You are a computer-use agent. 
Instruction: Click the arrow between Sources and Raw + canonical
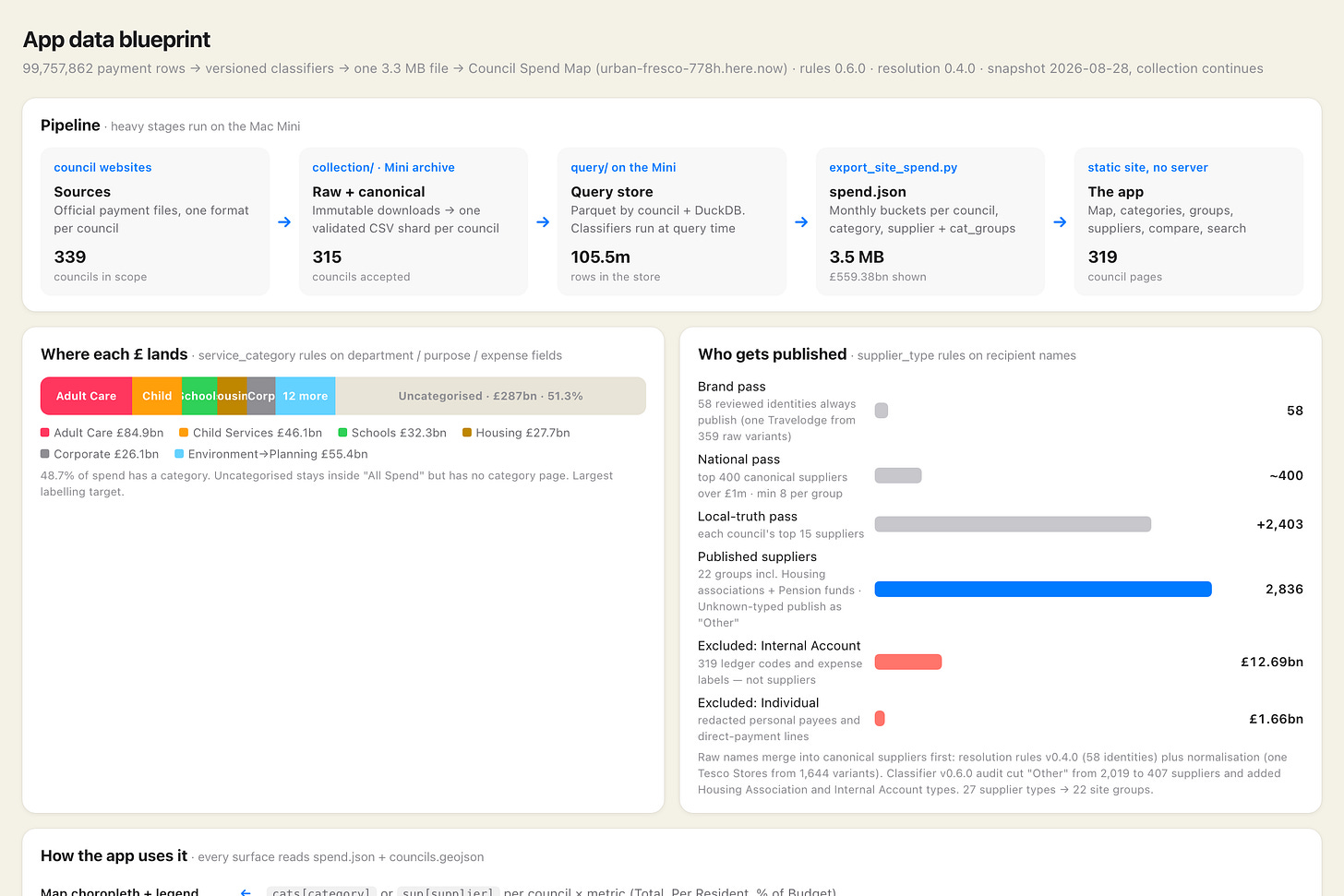[284, 221]
